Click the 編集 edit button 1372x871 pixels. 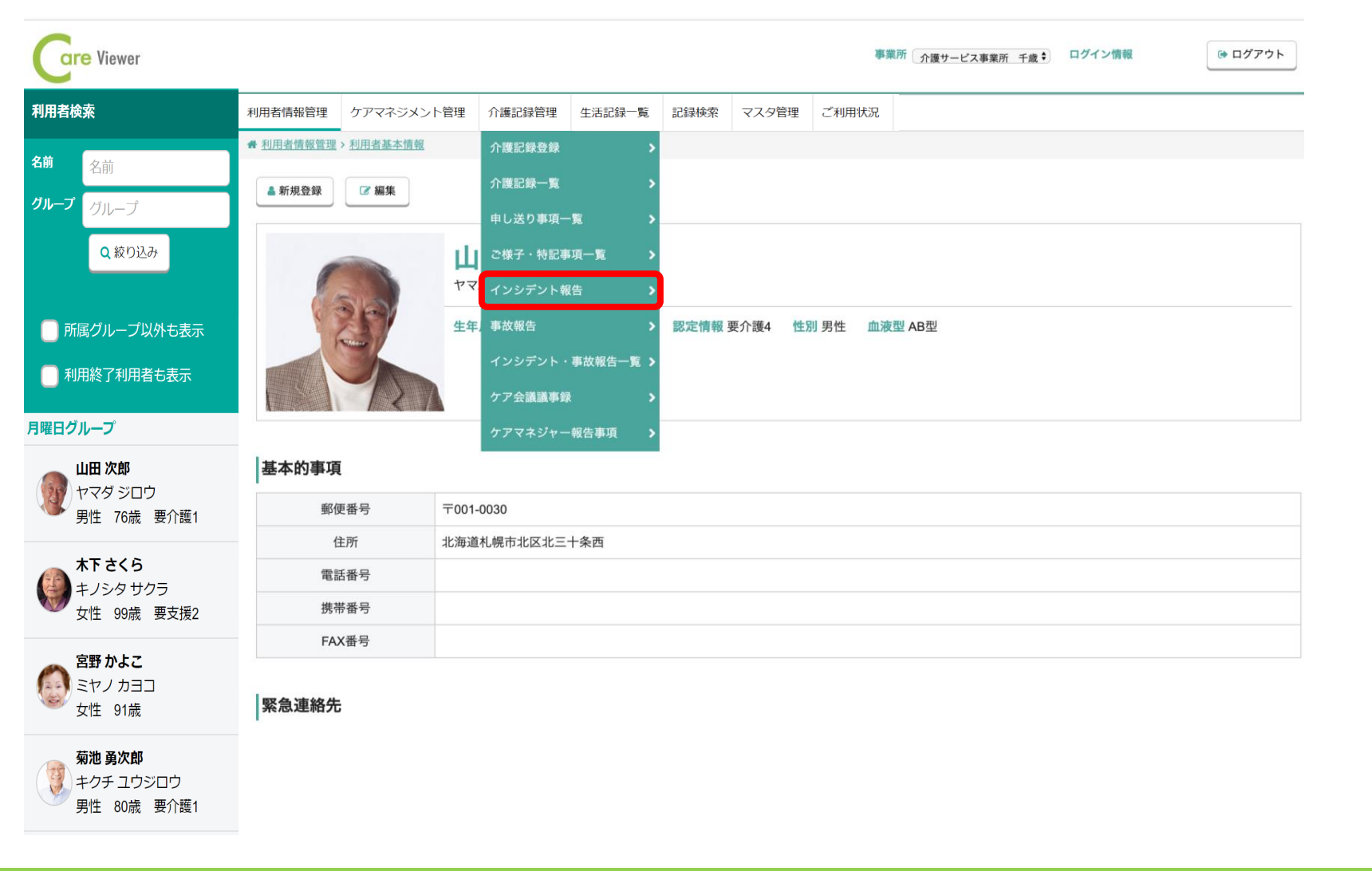click(x=377, y=191)
